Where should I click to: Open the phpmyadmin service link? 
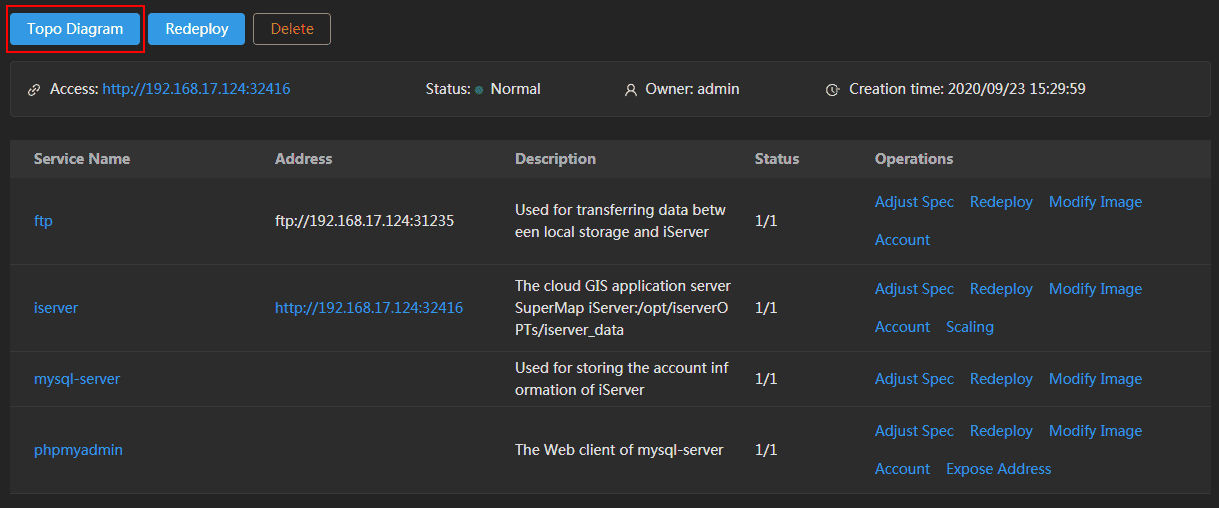tap(78, 450)
